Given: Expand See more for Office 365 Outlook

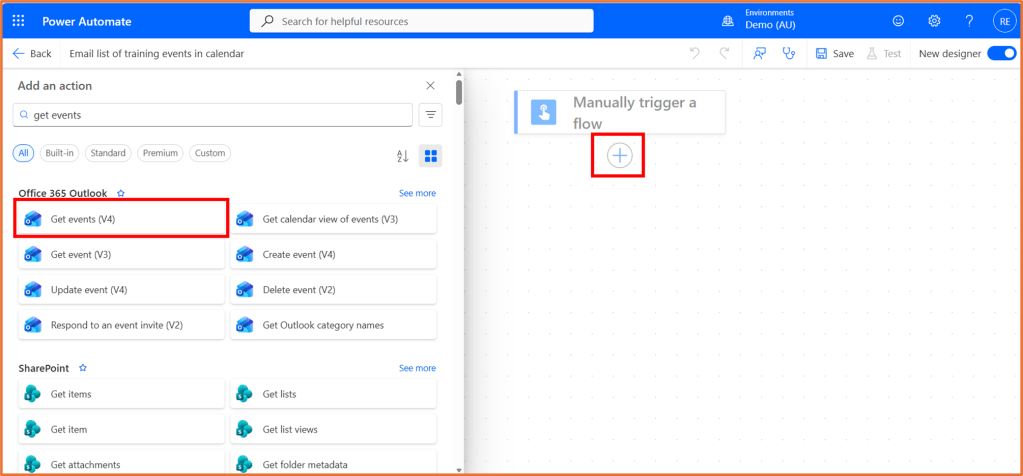Looking at the screenshot, I should [417, 193].
